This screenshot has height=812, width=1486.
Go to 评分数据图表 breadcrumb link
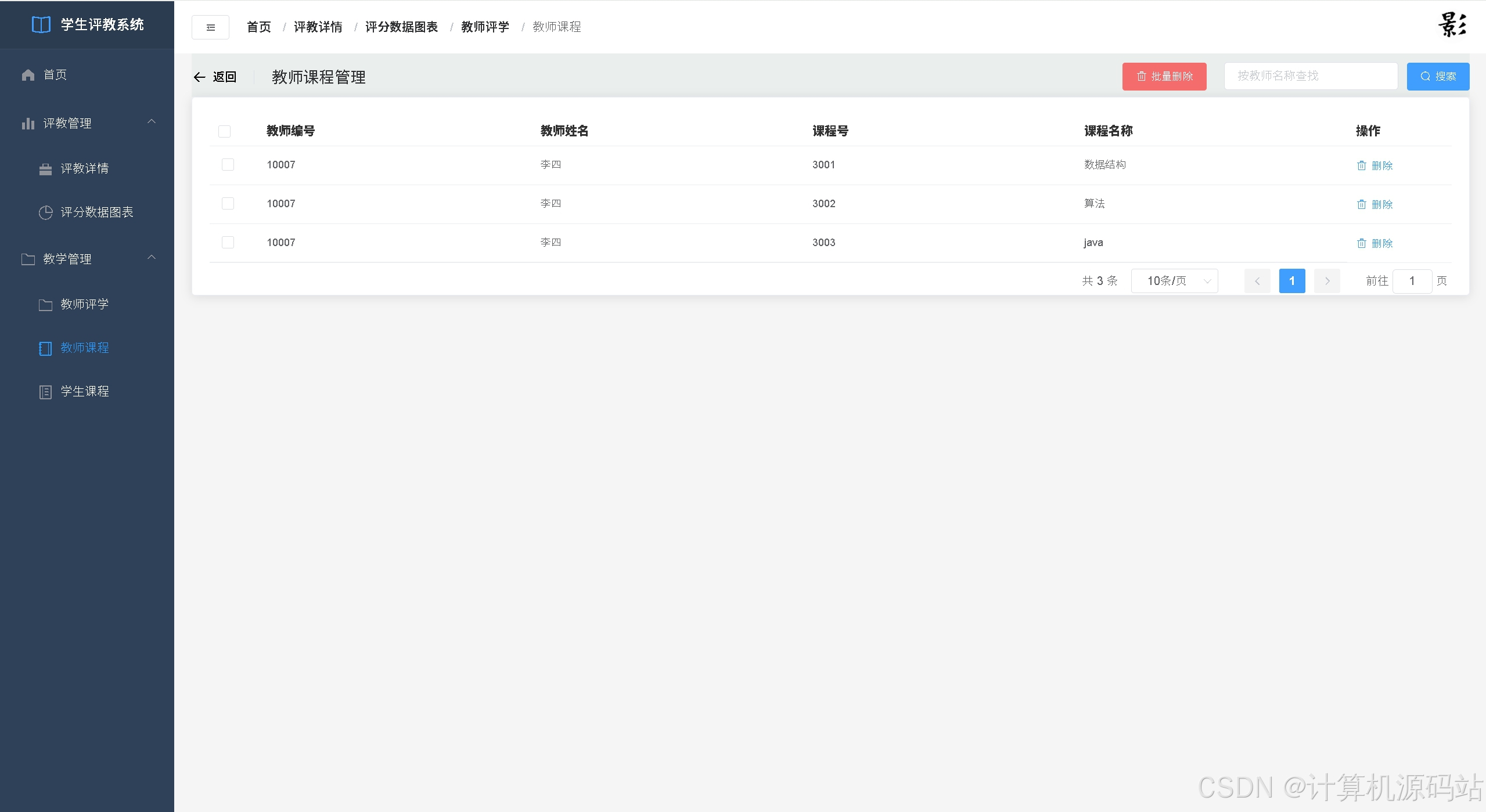(x=402, y=27)
